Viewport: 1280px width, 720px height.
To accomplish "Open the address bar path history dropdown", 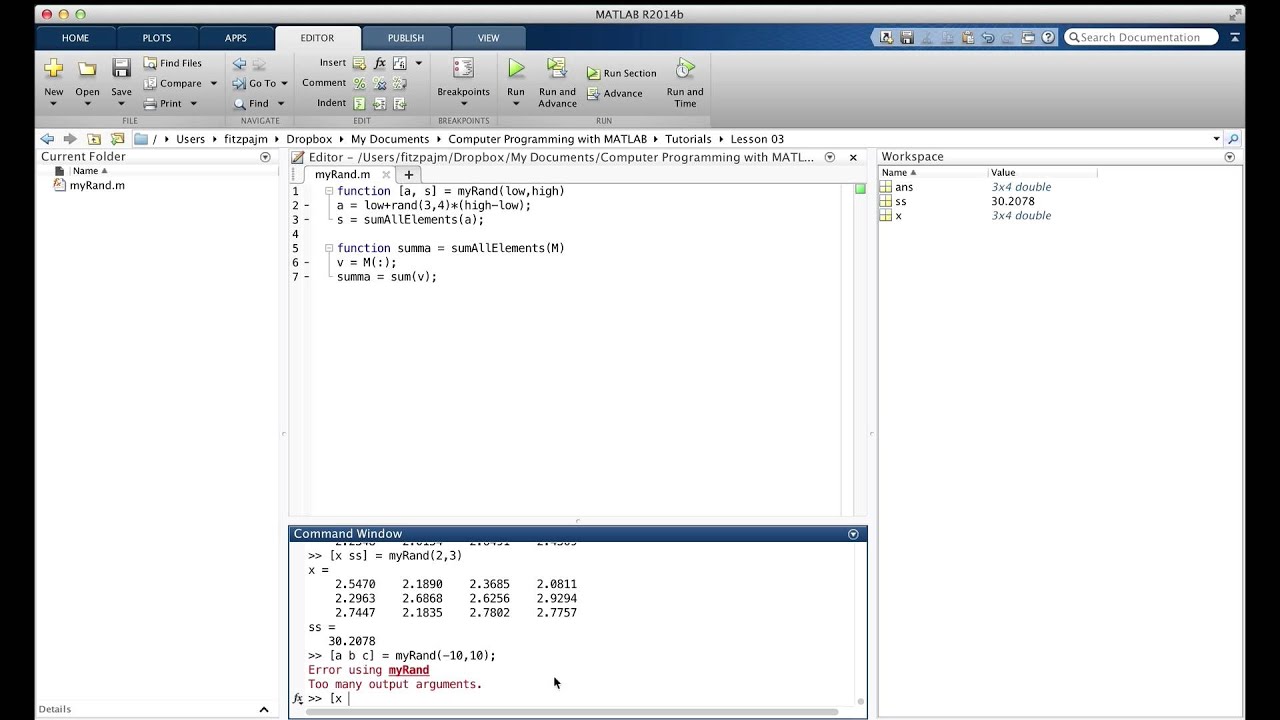I will coord(1216,139).
